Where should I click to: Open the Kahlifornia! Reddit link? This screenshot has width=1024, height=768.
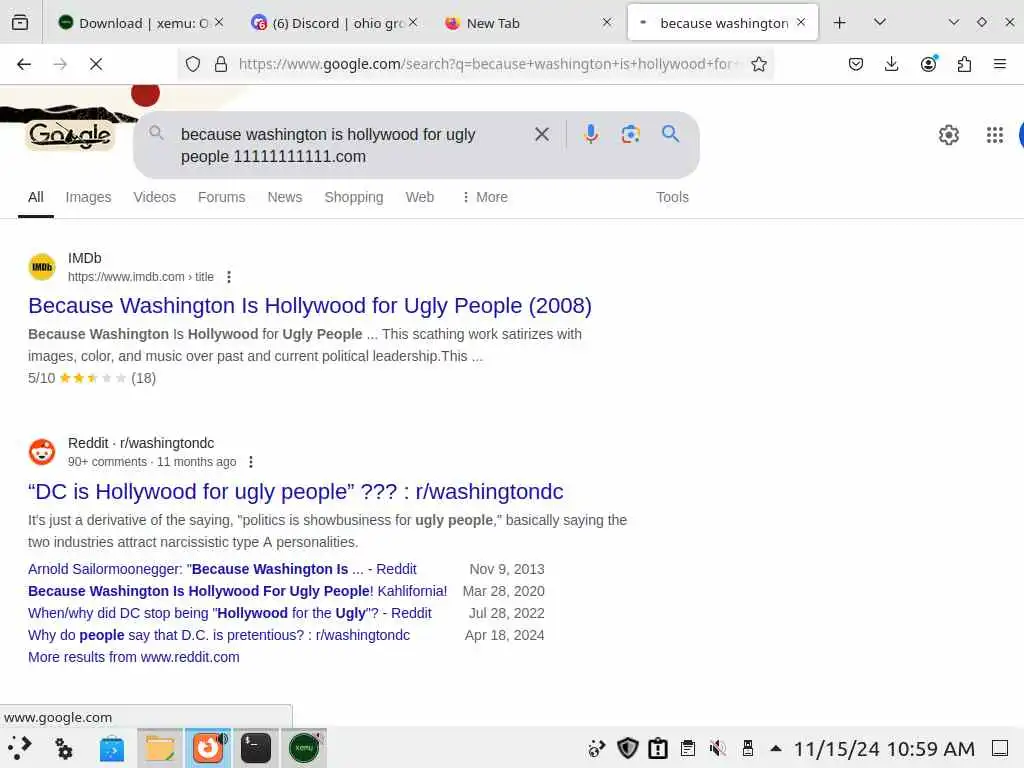pyautogui.click(x=238, y=591)
